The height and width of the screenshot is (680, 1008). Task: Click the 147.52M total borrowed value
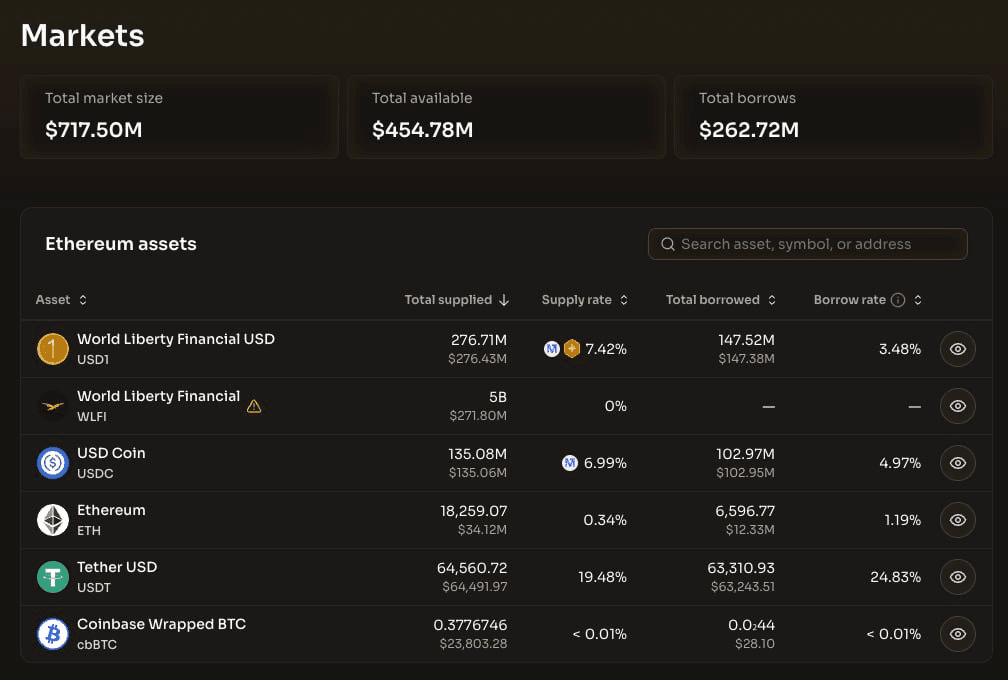(x=746, y=340)
